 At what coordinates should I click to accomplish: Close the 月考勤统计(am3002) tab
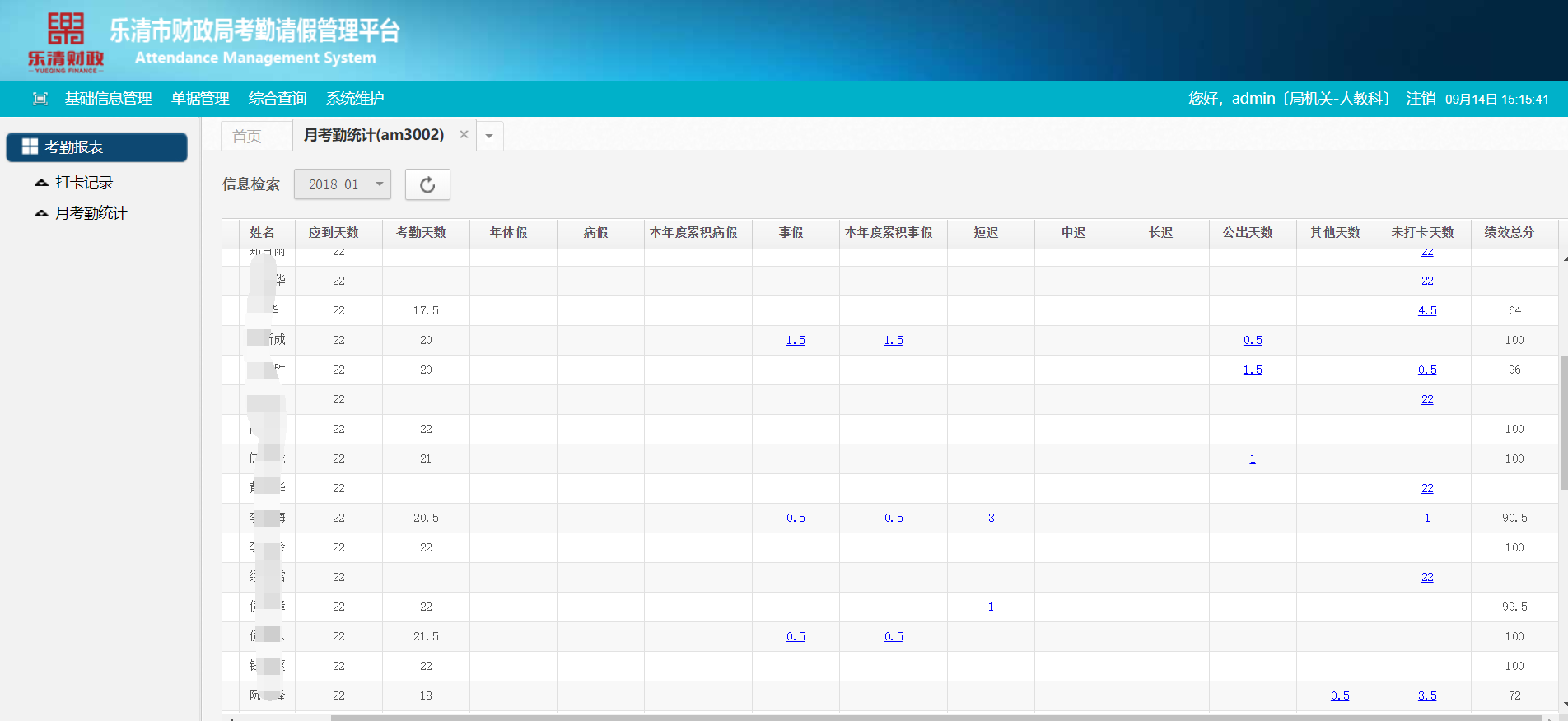coord(464,134)
